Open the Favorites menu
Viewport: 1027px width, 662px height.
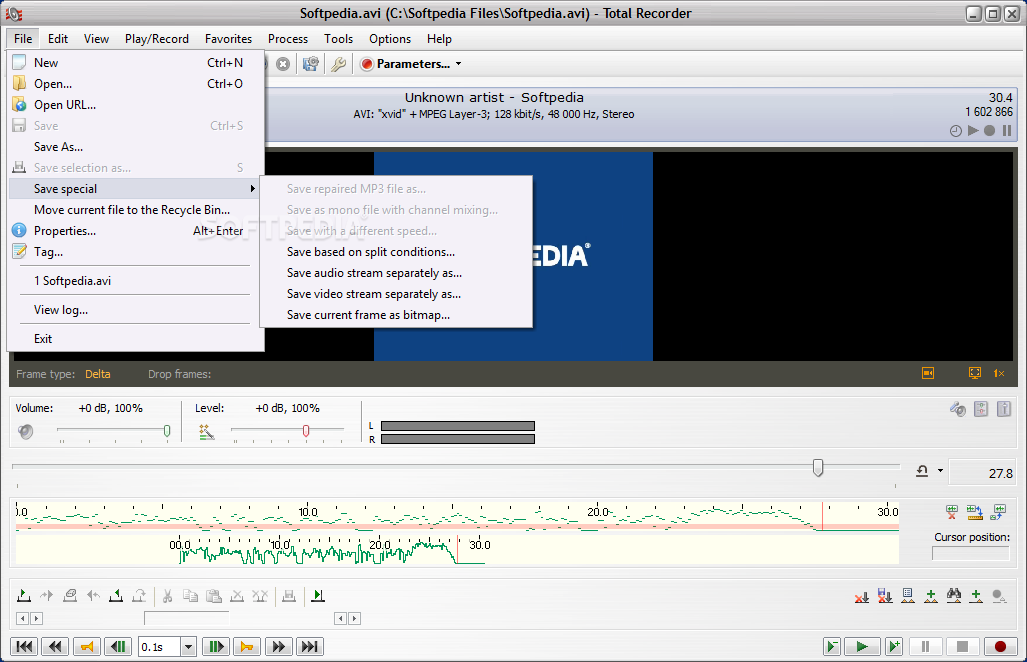(x=228, y=39)
